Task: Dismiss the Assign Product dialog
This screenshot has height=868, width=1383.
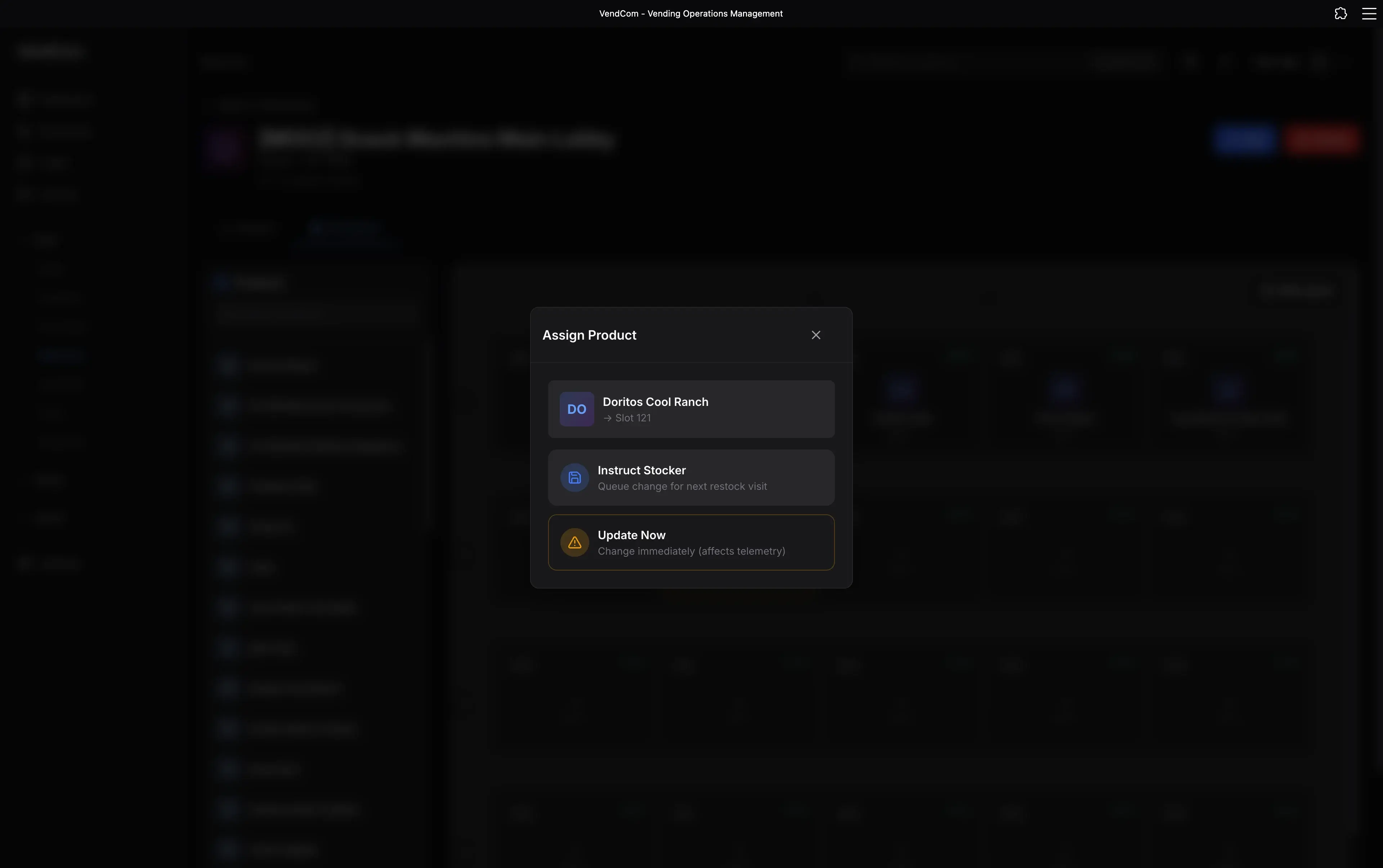Action: click(815, 335)
